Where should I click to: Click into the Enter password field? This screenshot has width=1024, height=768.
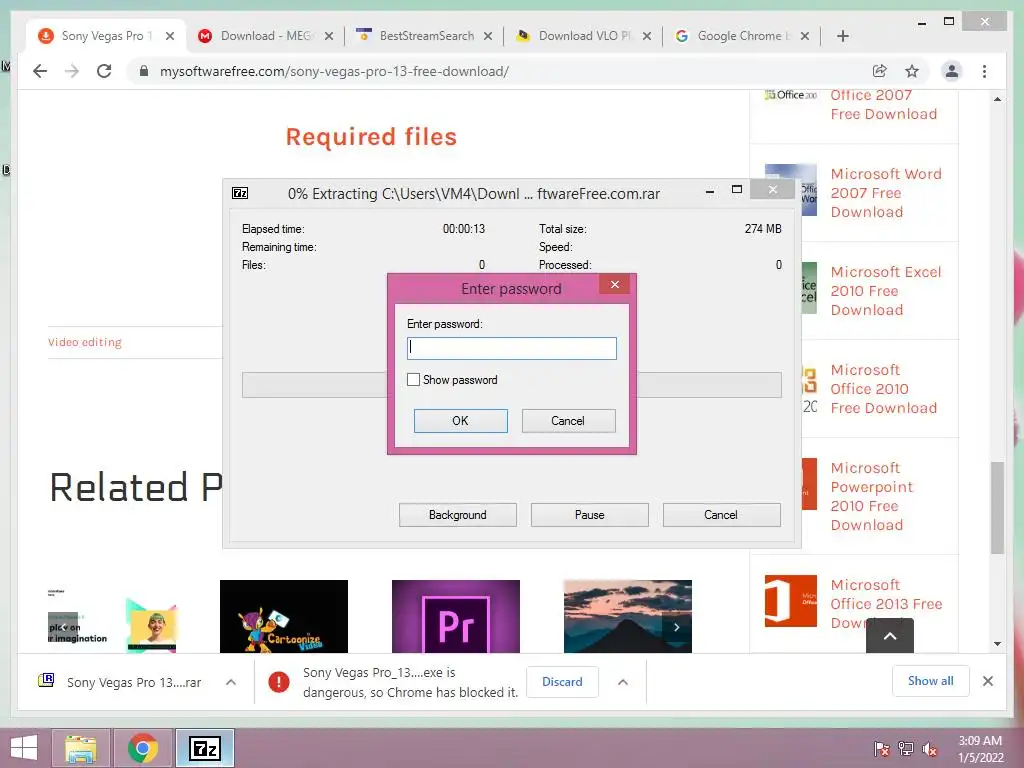pyautogui.click(x=511, y=348)
